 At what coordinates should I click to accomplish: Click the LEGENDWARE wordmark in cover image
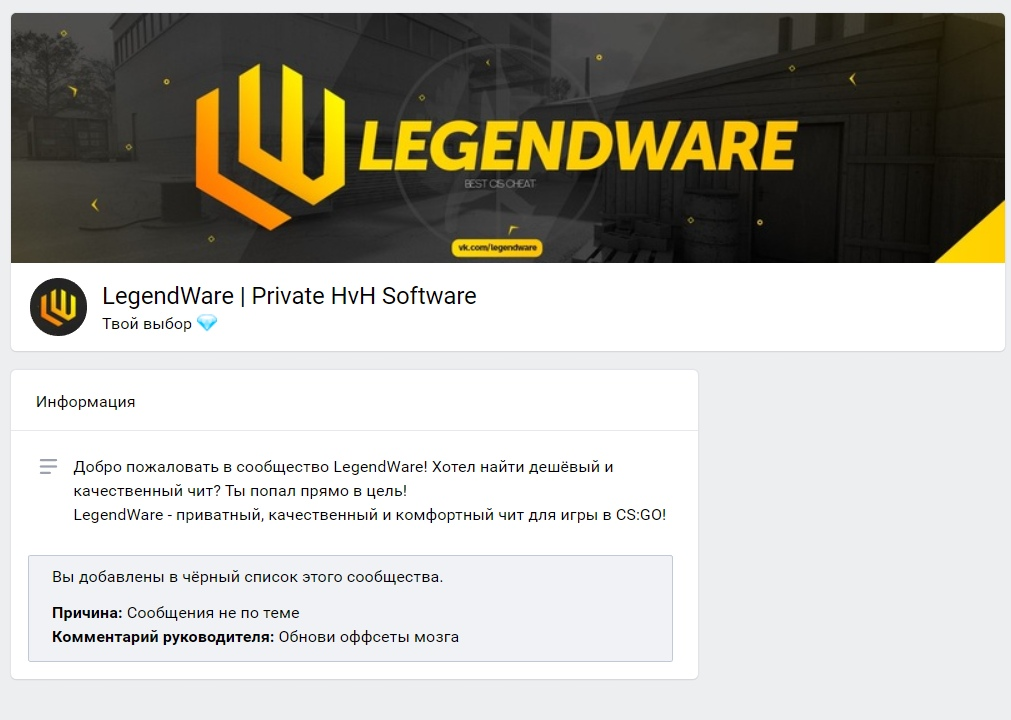pos(578,146)
